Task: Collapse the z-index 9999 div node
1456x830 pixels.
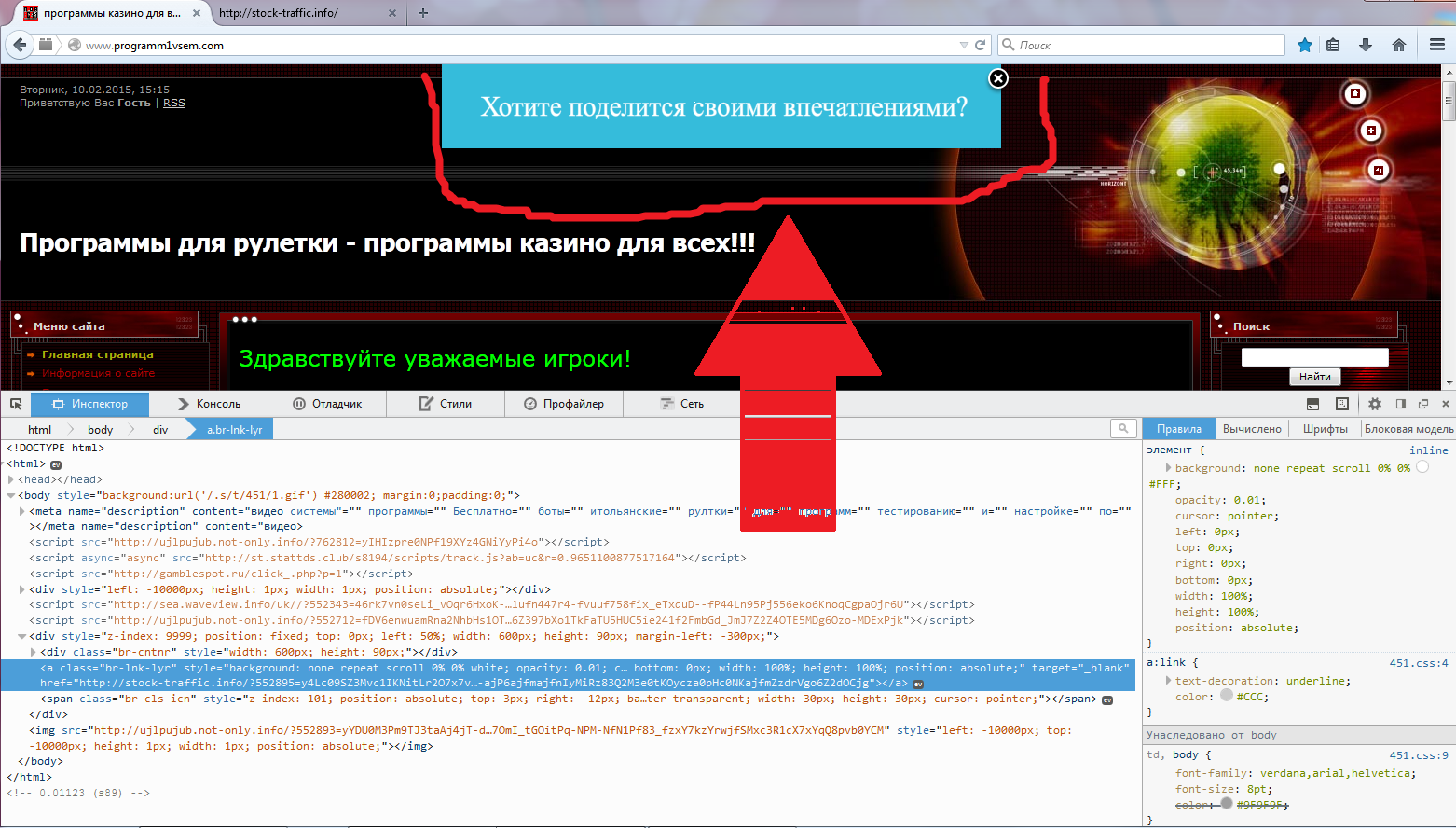Action: pos(22,637)
